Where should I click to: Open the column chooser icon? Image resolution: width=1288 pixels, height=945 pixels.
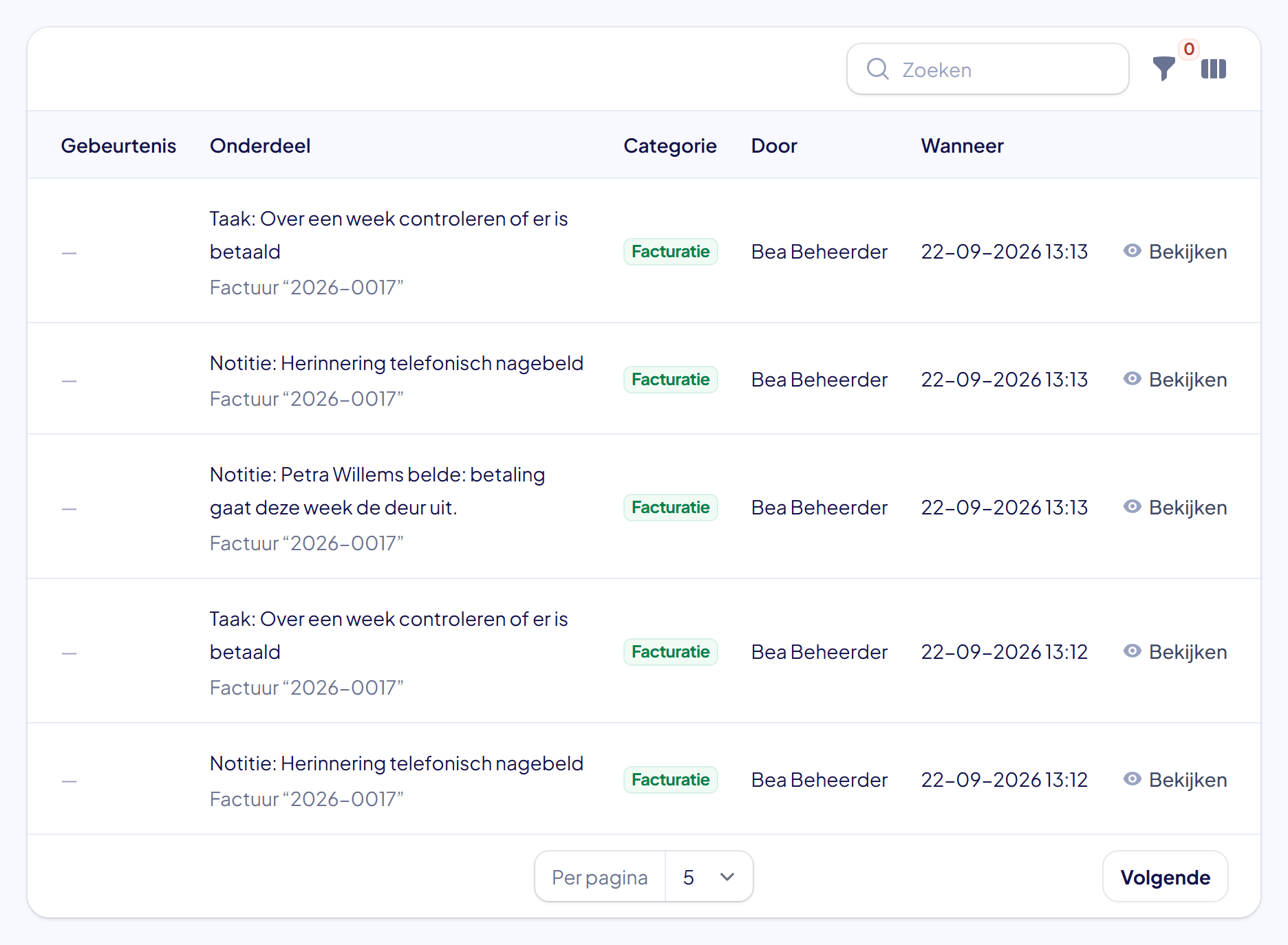click(1214, 69)
